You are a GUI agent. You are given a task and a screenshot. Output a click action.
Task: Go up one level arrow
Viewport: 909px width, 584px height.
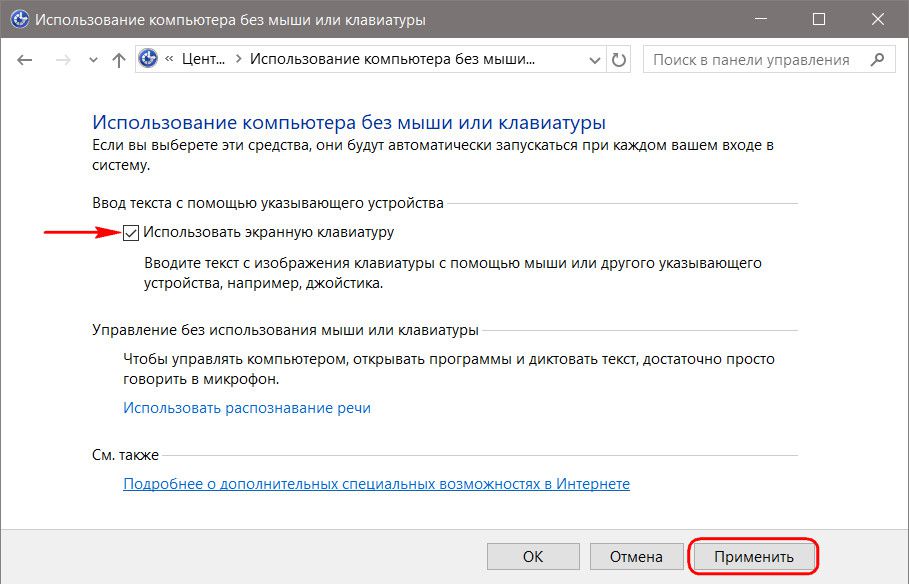pos(119,60)
